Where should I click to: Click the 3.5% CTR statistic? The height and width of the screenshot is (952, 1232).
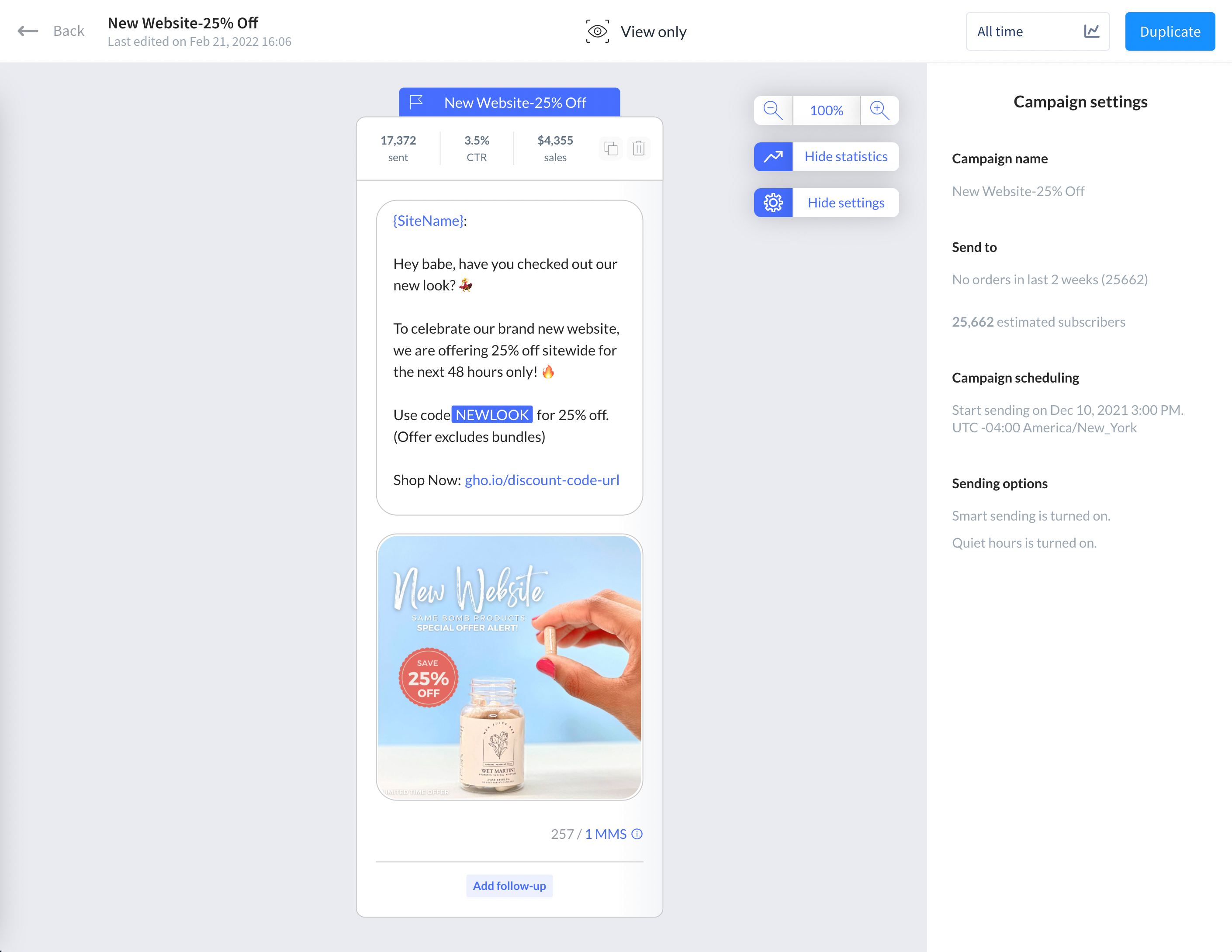tap(477, 148)
